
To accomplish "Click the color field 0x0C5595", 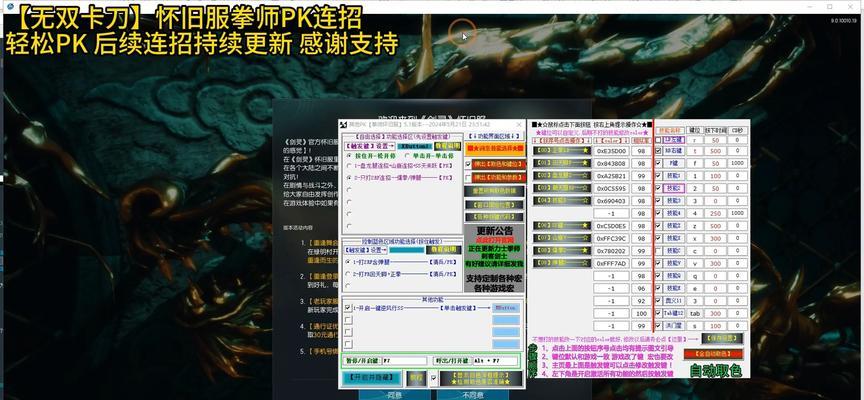I will tap(611, 188).
